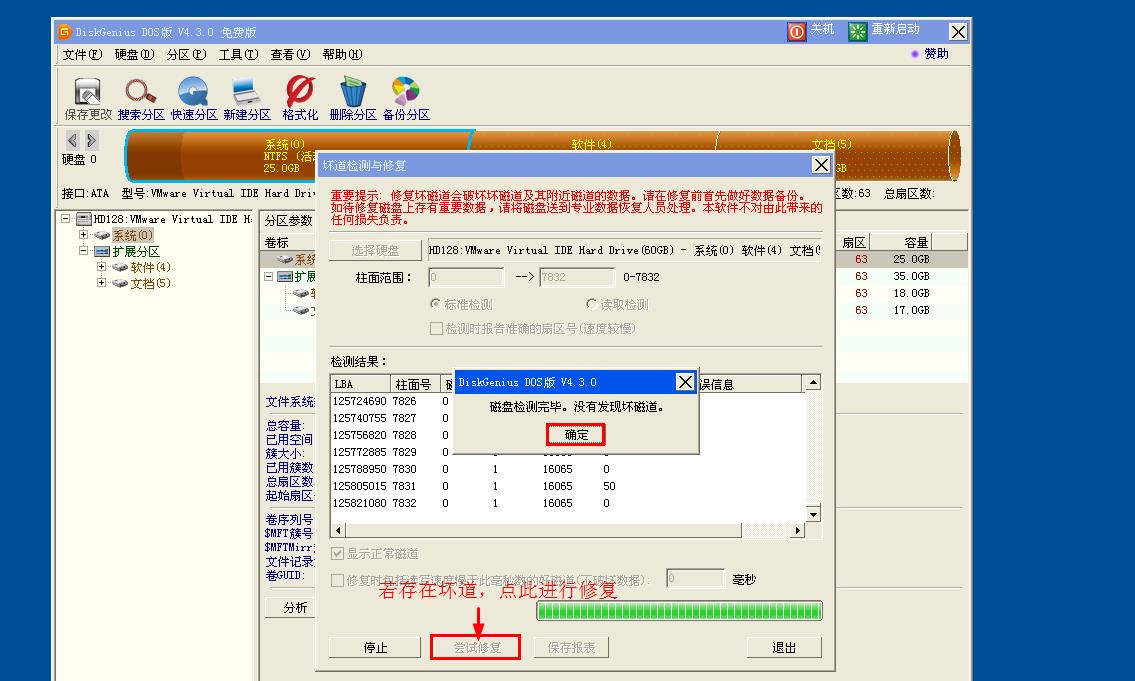The width and height of the screenshot is (1135, 681).
Task: Go to next disk arrow
Action: click(x=91, y=140)
